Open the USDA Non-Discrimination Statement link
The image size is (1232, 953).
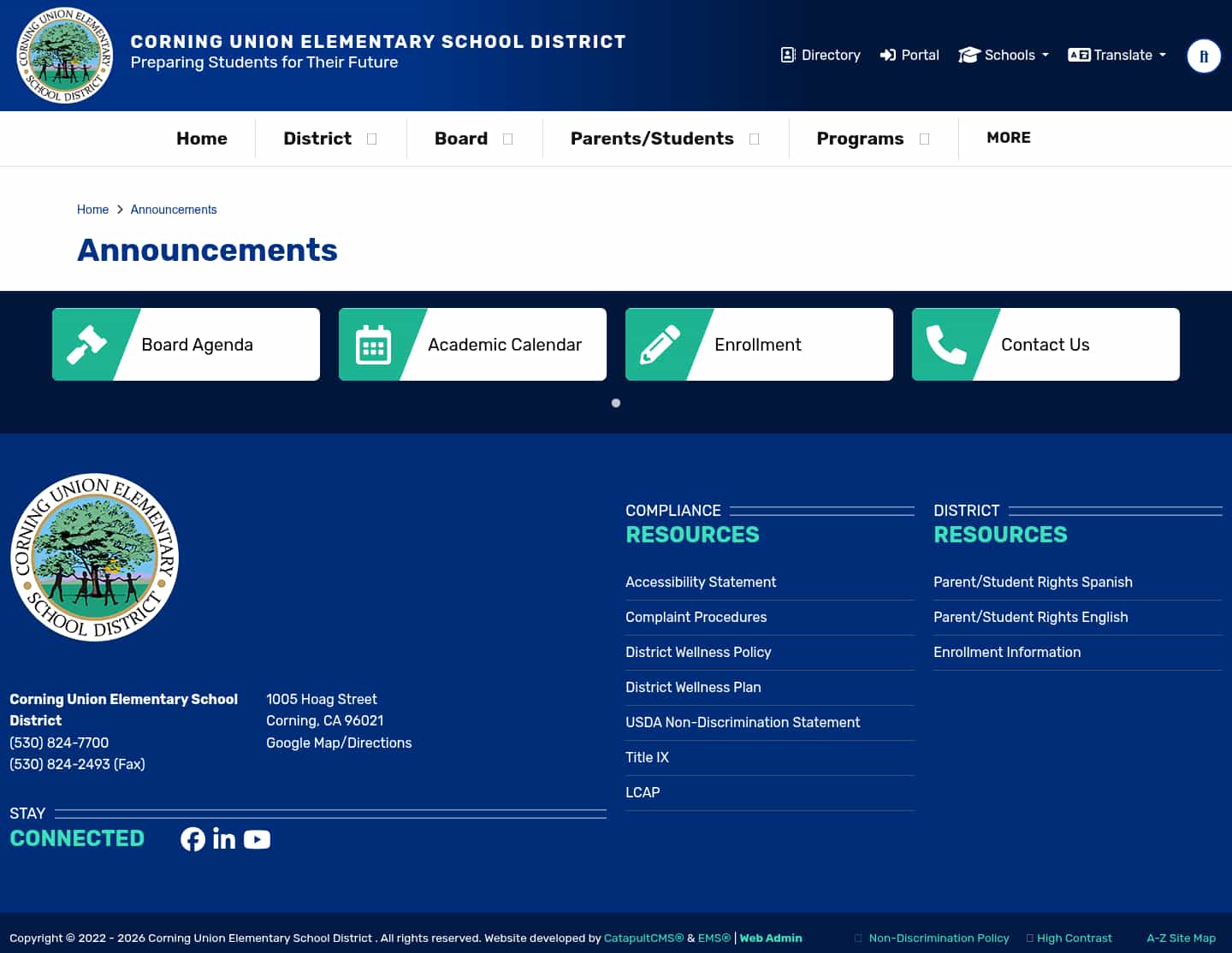[x=743, y=722]
